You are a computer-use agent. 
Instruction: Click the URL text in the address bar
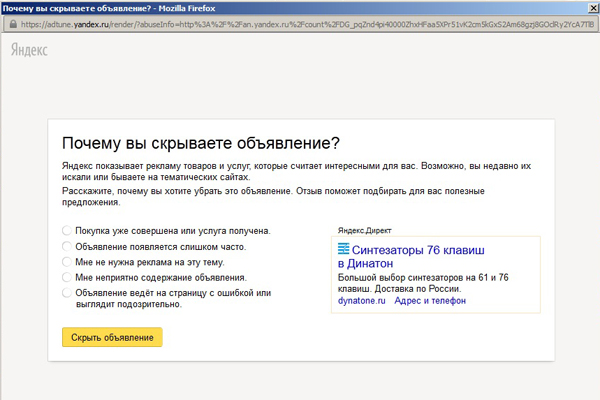click(x=300, y=25)
